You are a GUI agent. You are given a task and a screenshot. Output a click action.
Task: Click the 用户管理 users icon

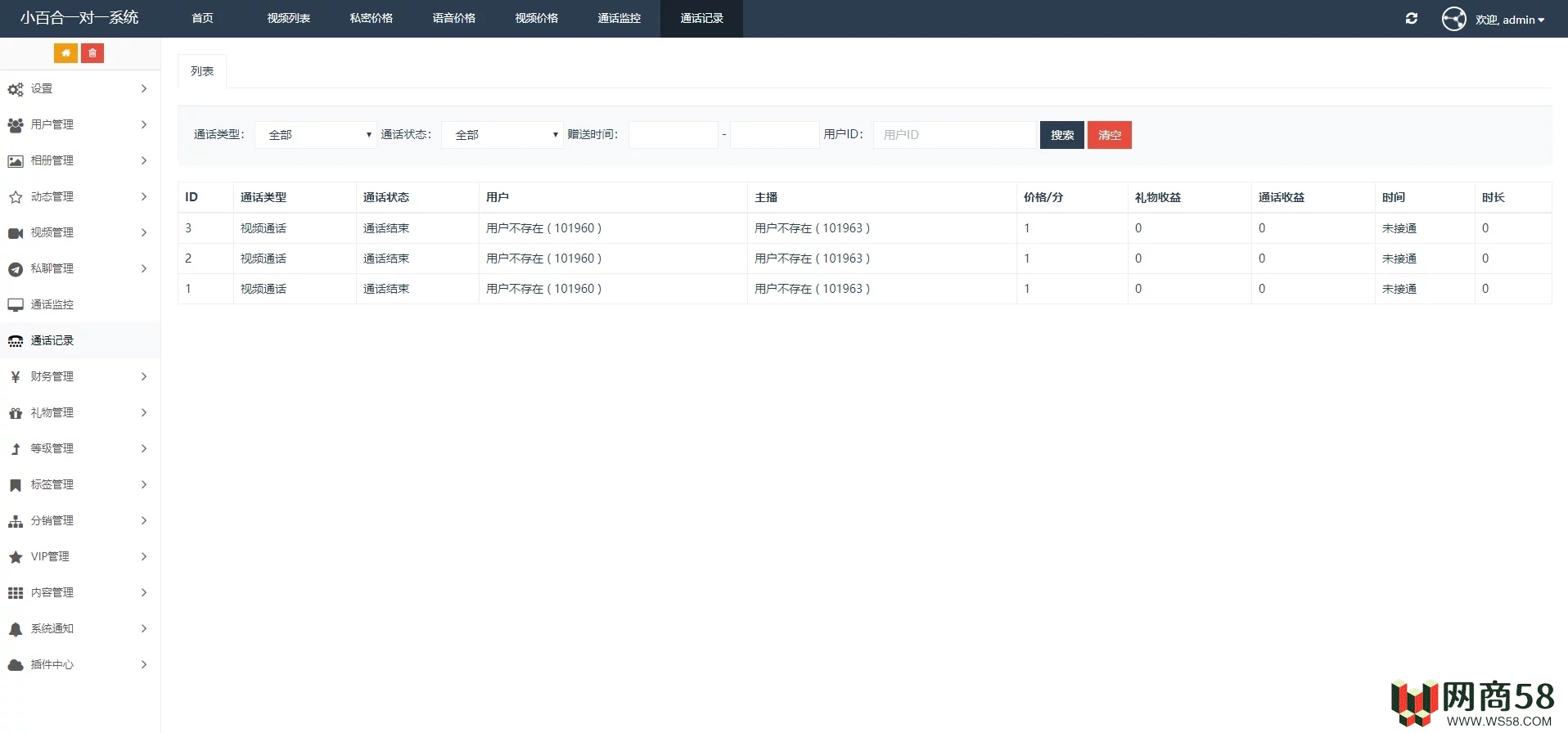[16, 125]
